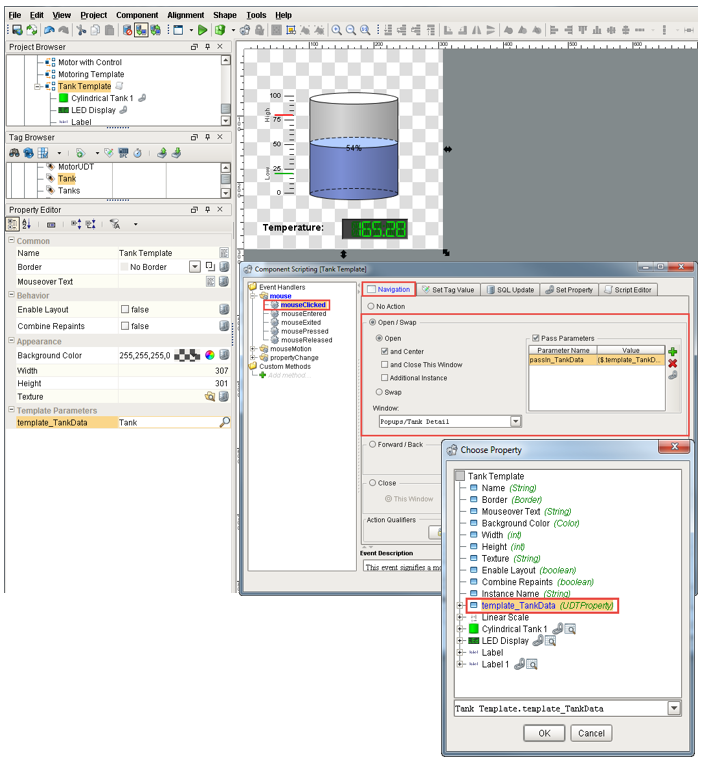Click the green Preview Mode play icon
701x766 pixels.
(202, 30)
